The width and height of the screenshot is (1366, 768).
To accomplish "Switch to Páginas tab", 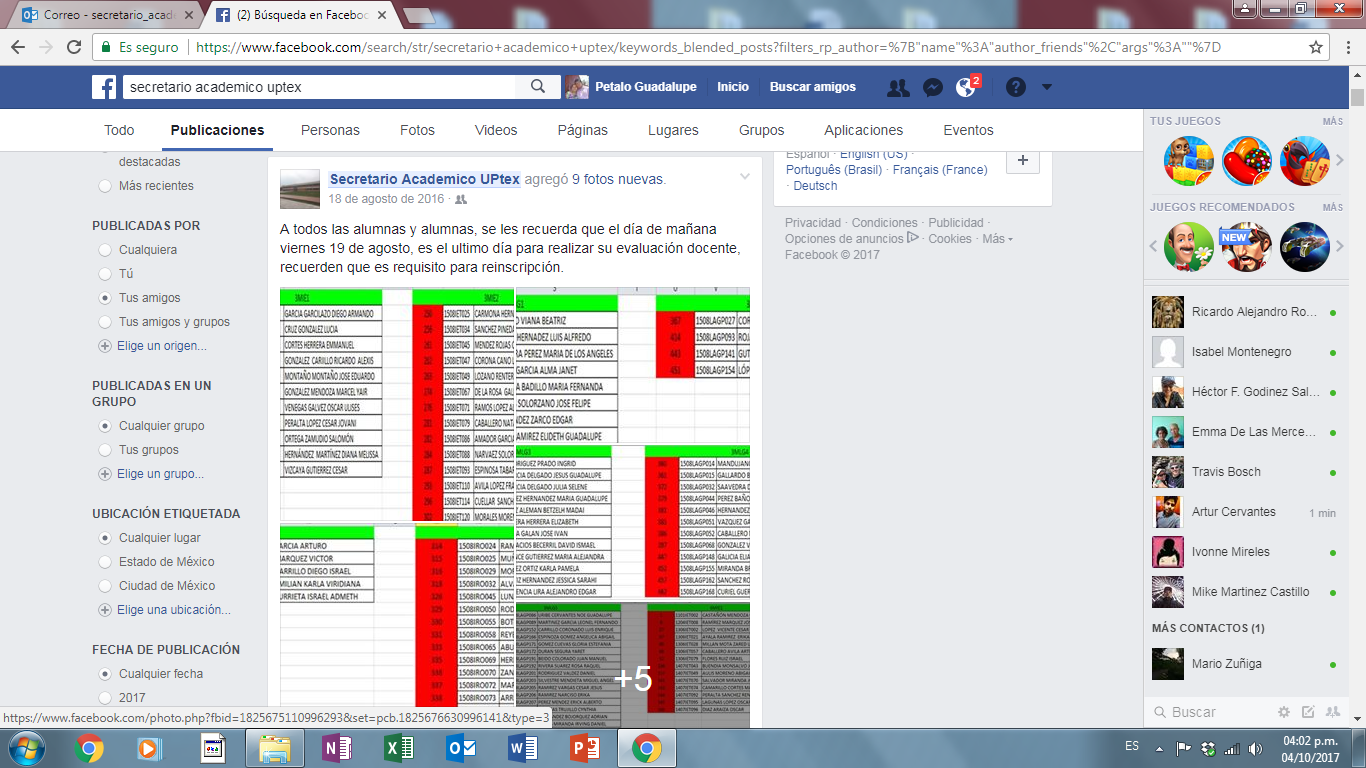I will [583, 130].
